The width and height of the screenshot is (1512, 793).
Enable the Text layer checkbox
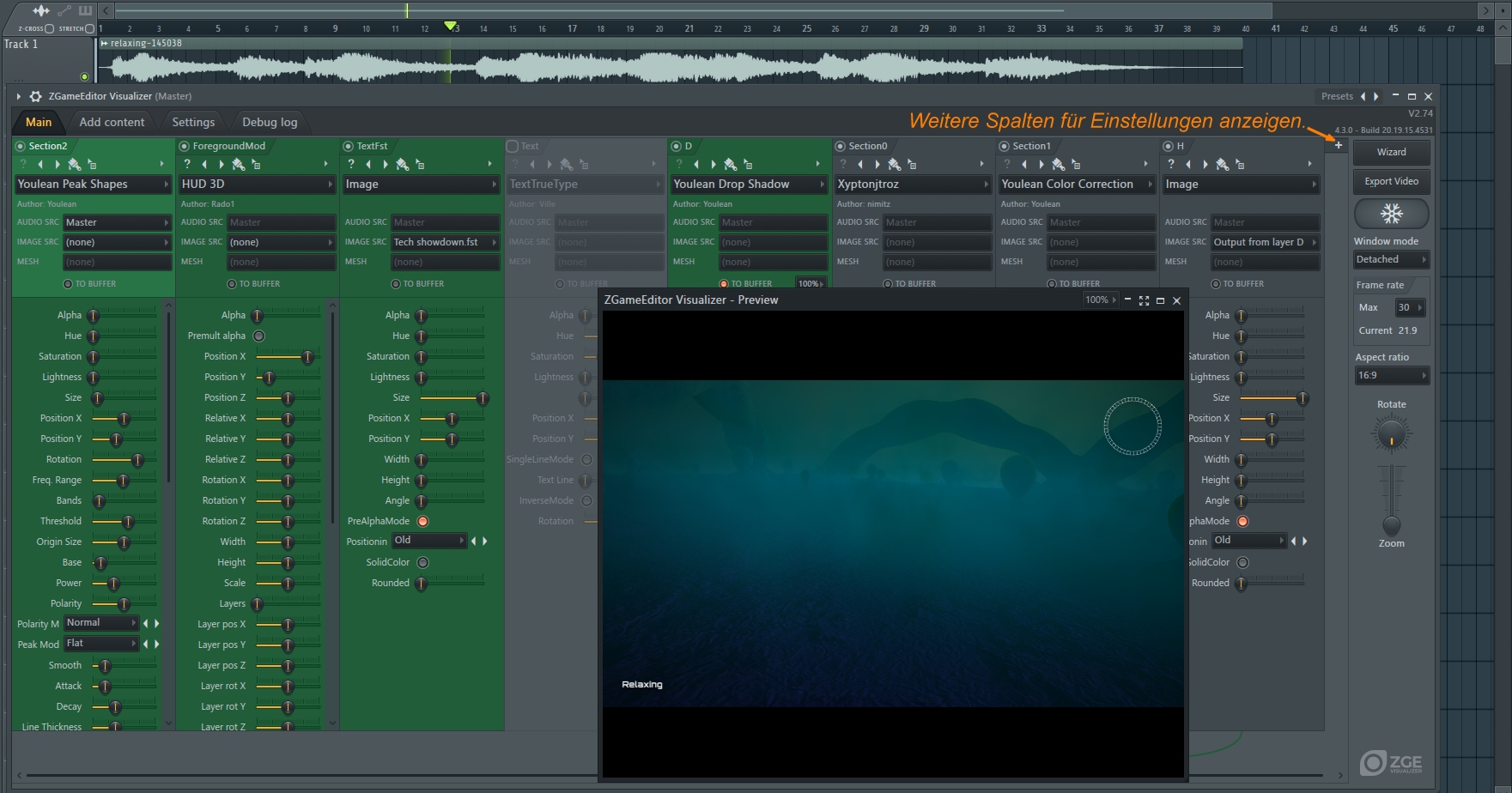coord(513,146)
